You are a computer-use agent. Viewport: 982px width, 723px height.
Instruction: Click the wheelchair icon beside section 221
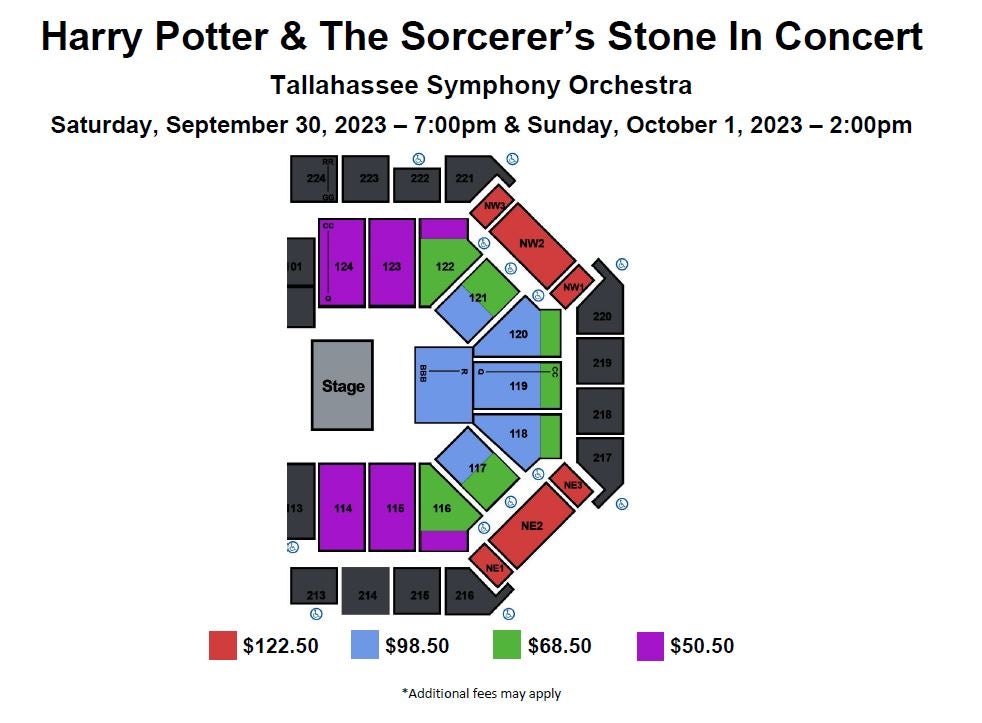[512, 159]
